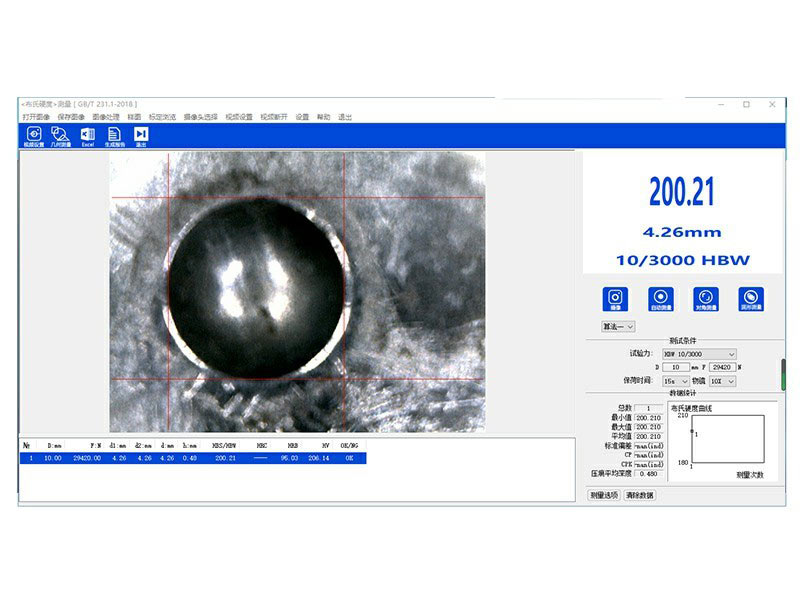Click the 视频设置 toolbar icon

[33, 135]
